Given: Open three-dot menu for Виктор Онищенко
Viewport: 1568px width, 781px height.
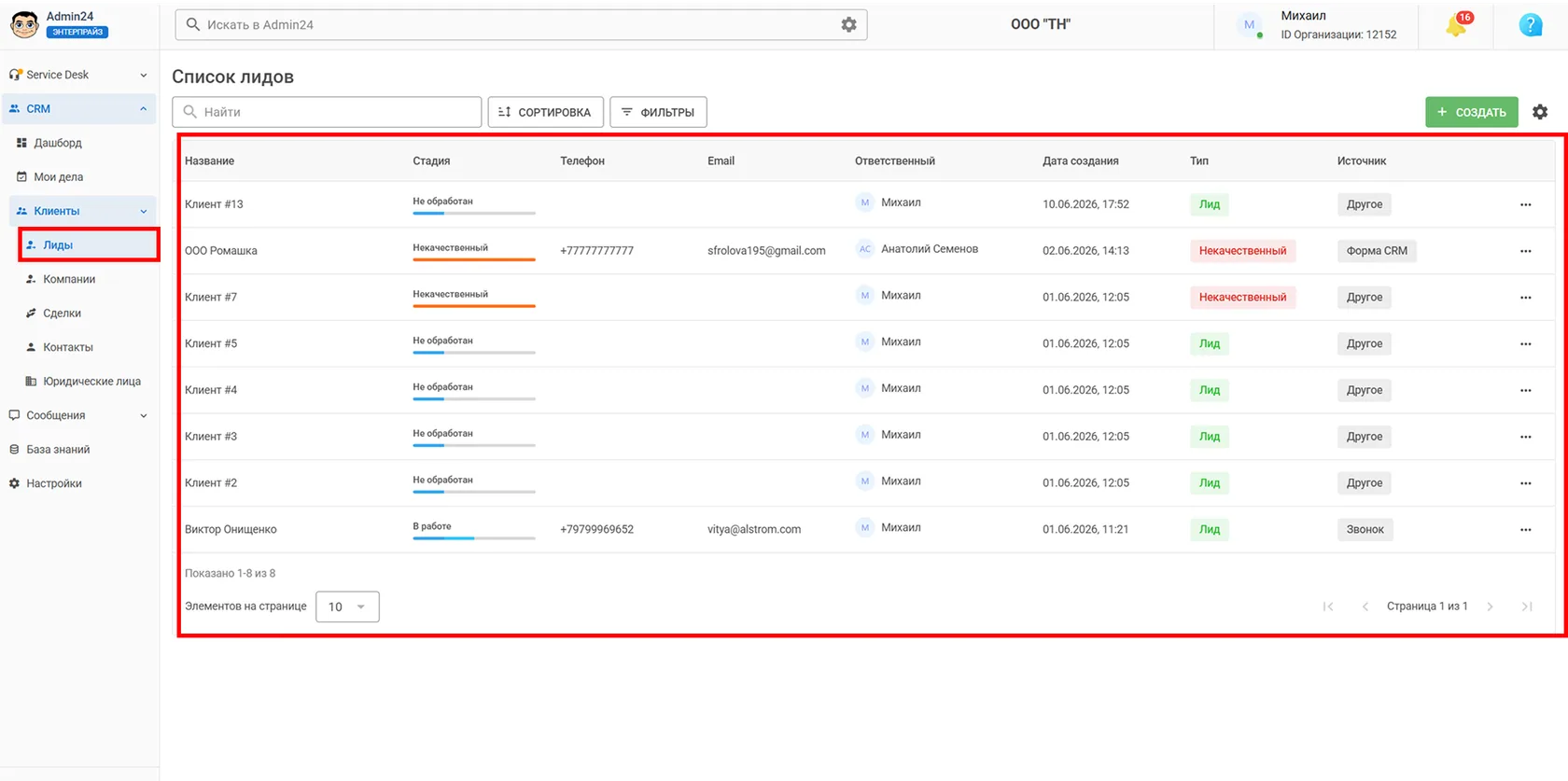Looking at the screenshot, I should 1525,530.
